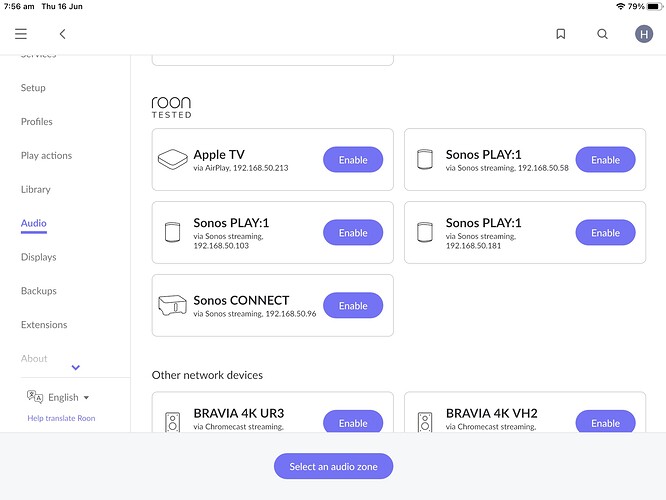Enable the BRAVIA 4K VH2 device
The height and width of the screenshot is (500, 666).
click(605, 422)
